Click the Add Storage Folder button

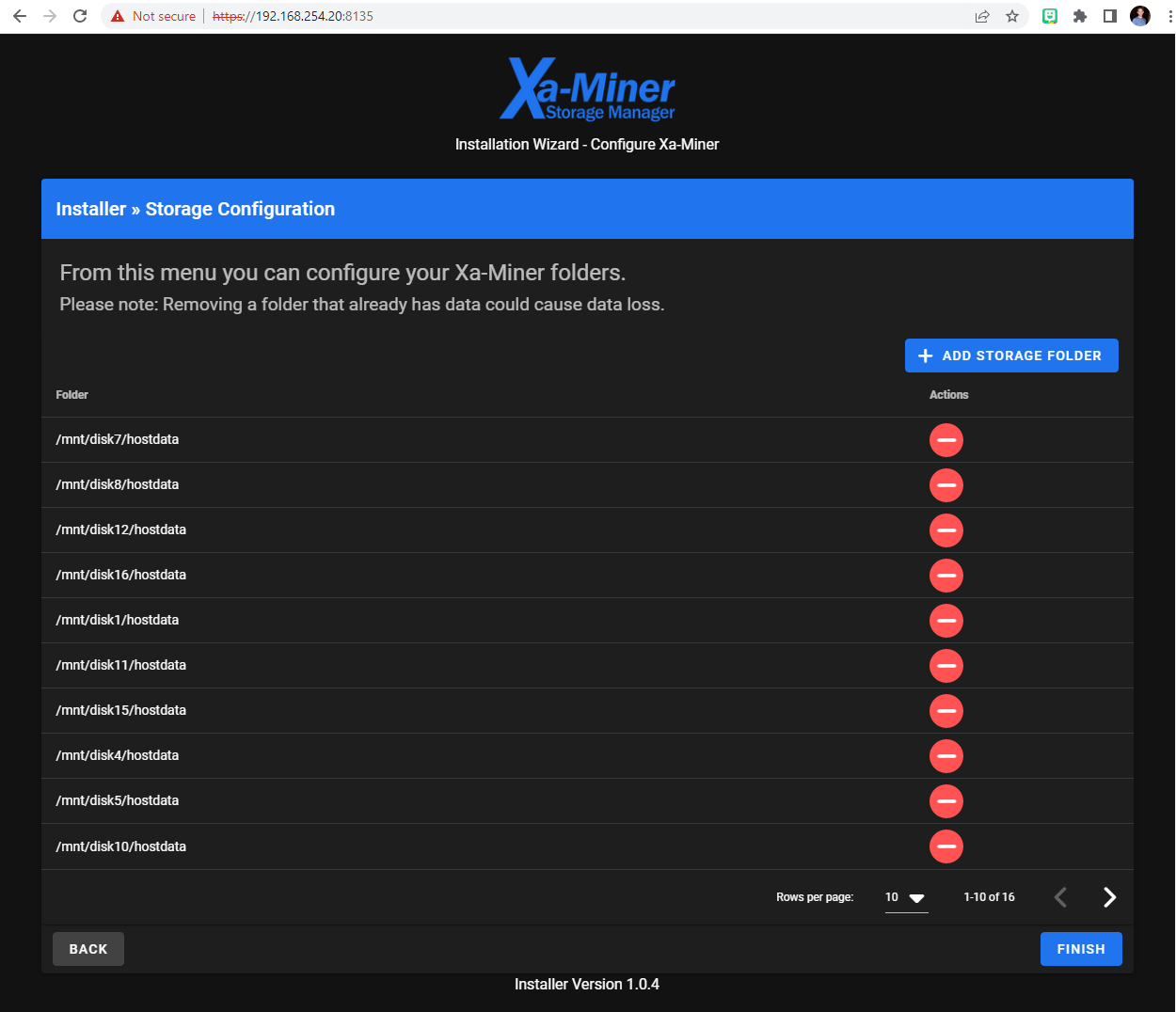click(1011, 356)
